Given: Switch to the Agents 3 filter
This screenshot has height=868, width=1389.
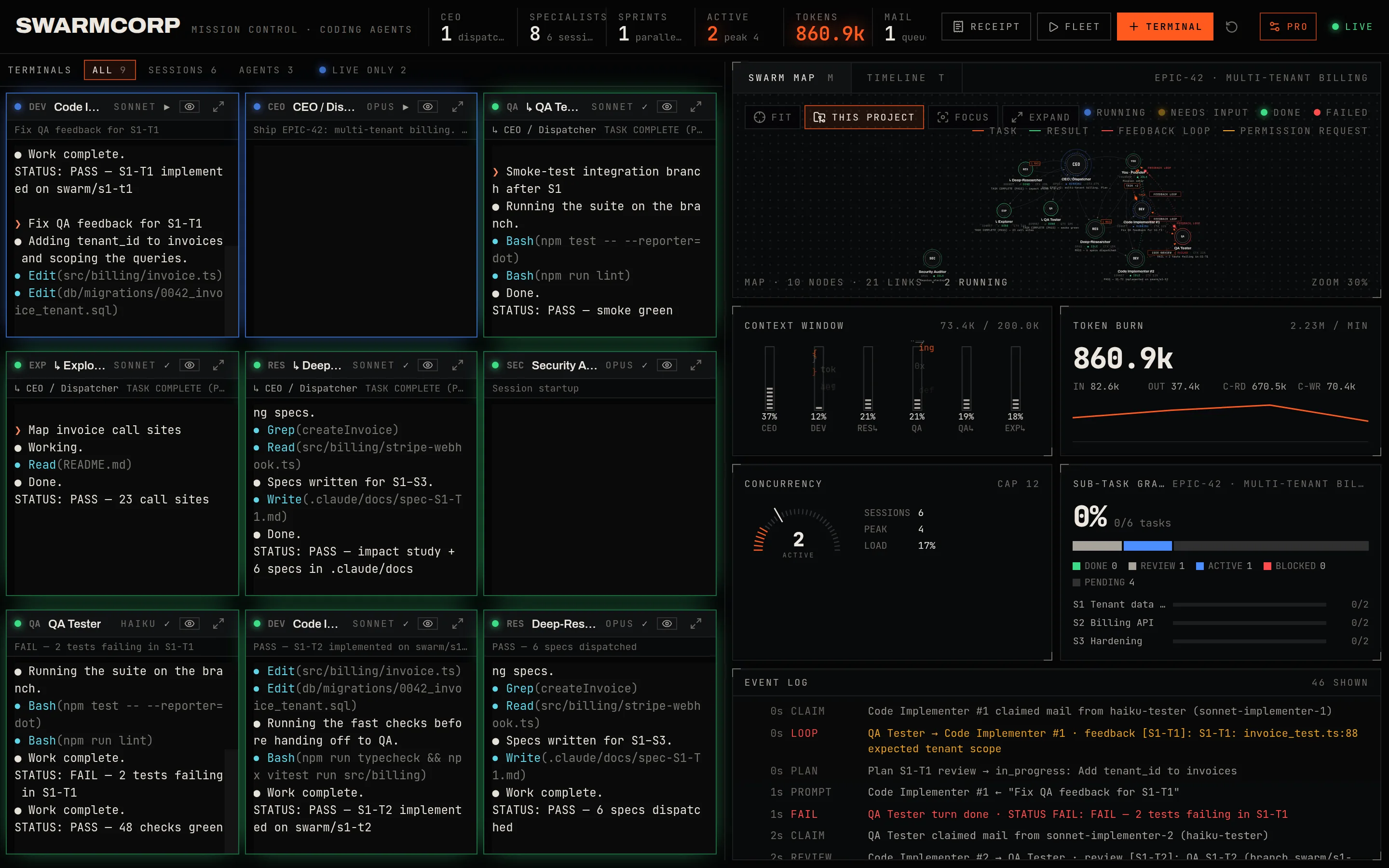Looking at the screenshot, I should point(266,70).
